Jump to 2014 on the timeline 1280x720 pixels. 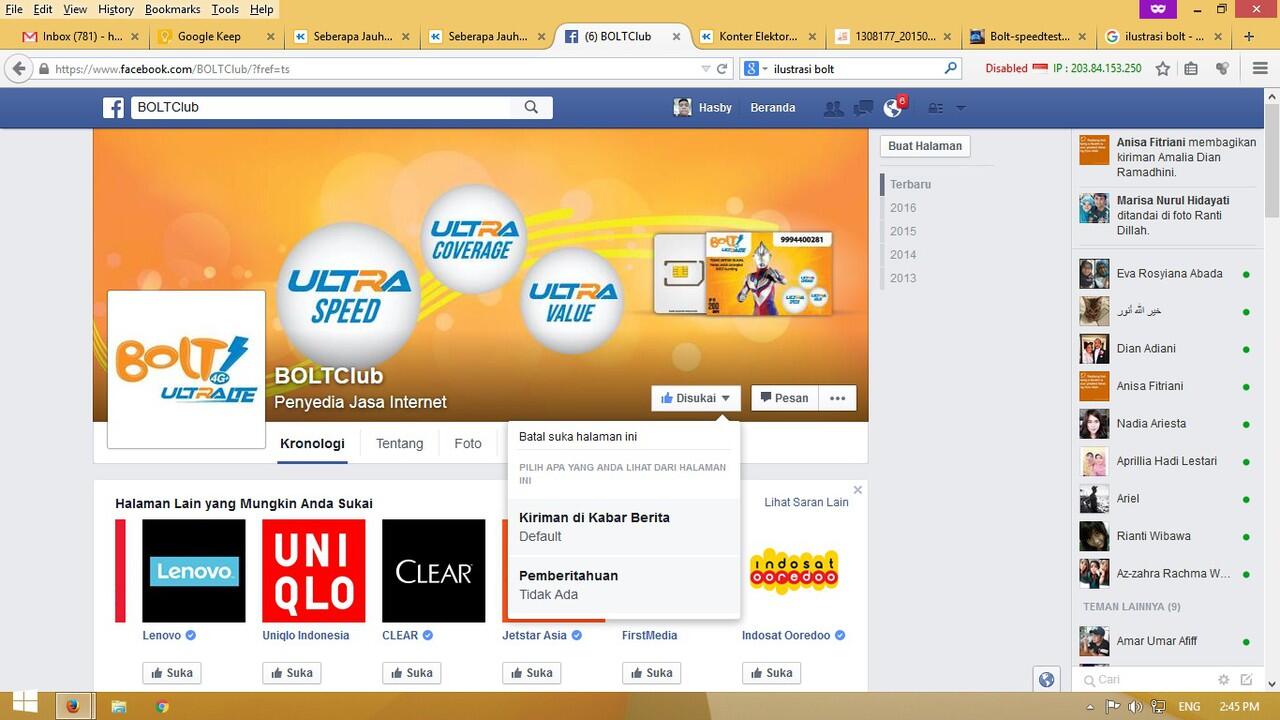coord(903,255)
